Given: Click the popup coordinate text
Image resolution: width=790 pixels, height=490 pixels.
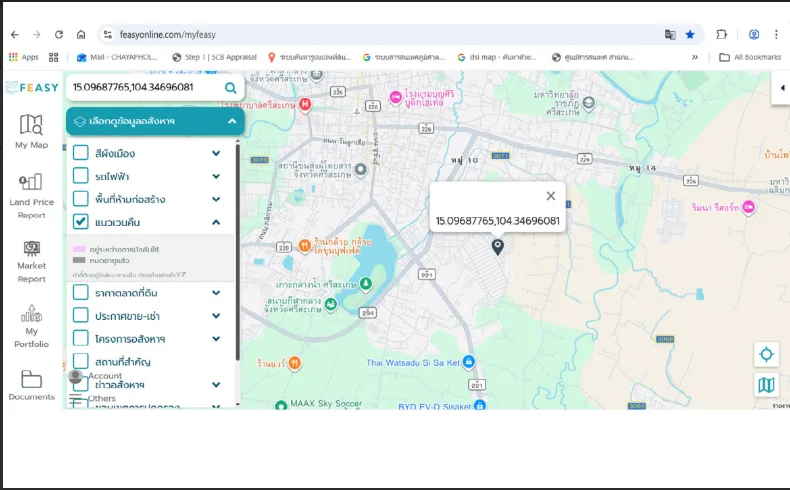Looking at the screenshot, I should pyautogui.click(x=497, y=221).
